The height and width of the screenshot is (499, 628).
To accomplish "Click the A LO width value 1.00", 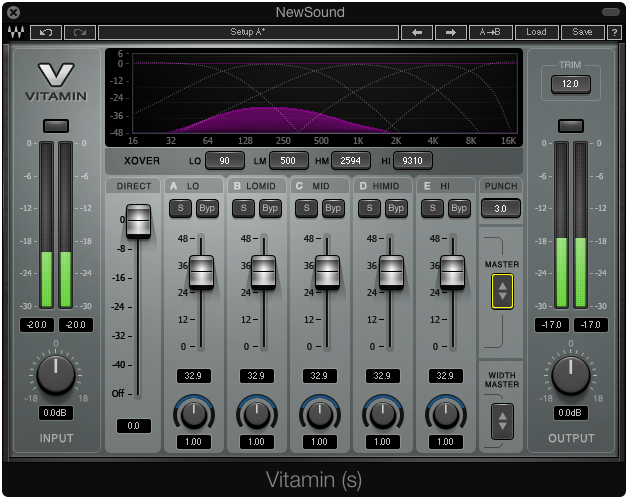I will pyautogui.click(x=193, y=442).
